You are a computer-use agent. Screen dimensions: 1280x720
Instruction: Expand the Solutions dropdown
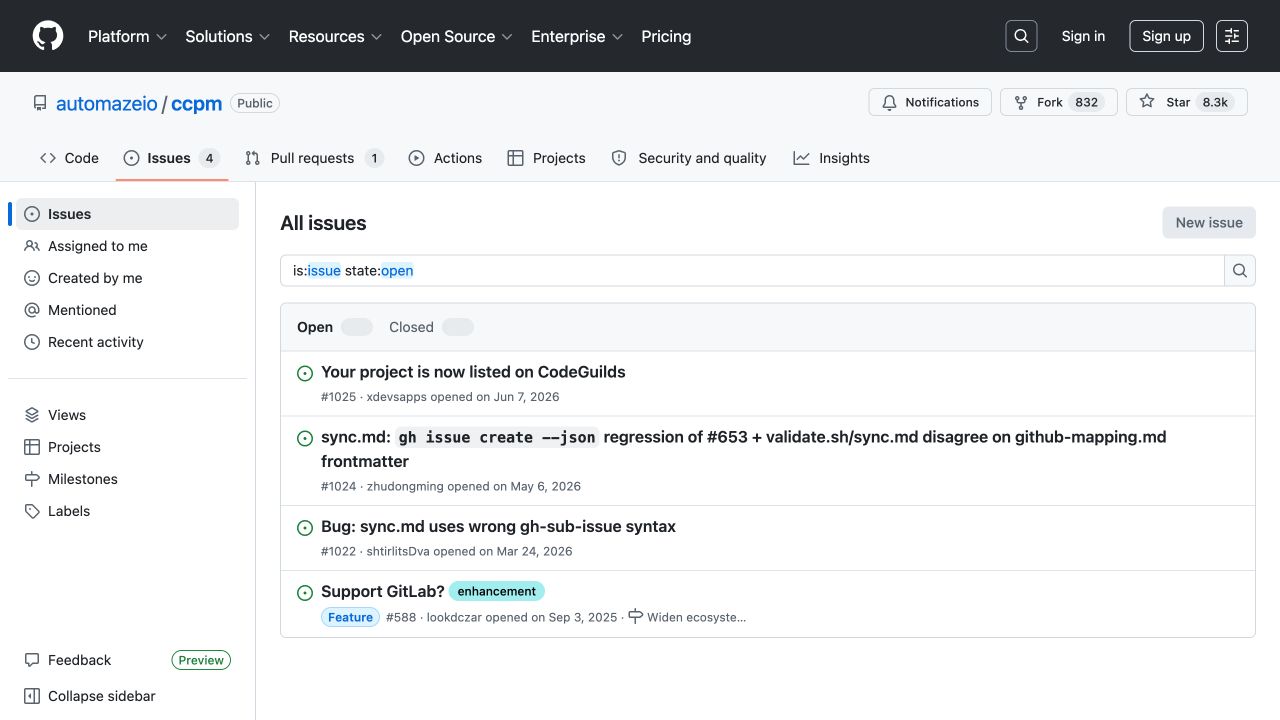coord(228,36)
